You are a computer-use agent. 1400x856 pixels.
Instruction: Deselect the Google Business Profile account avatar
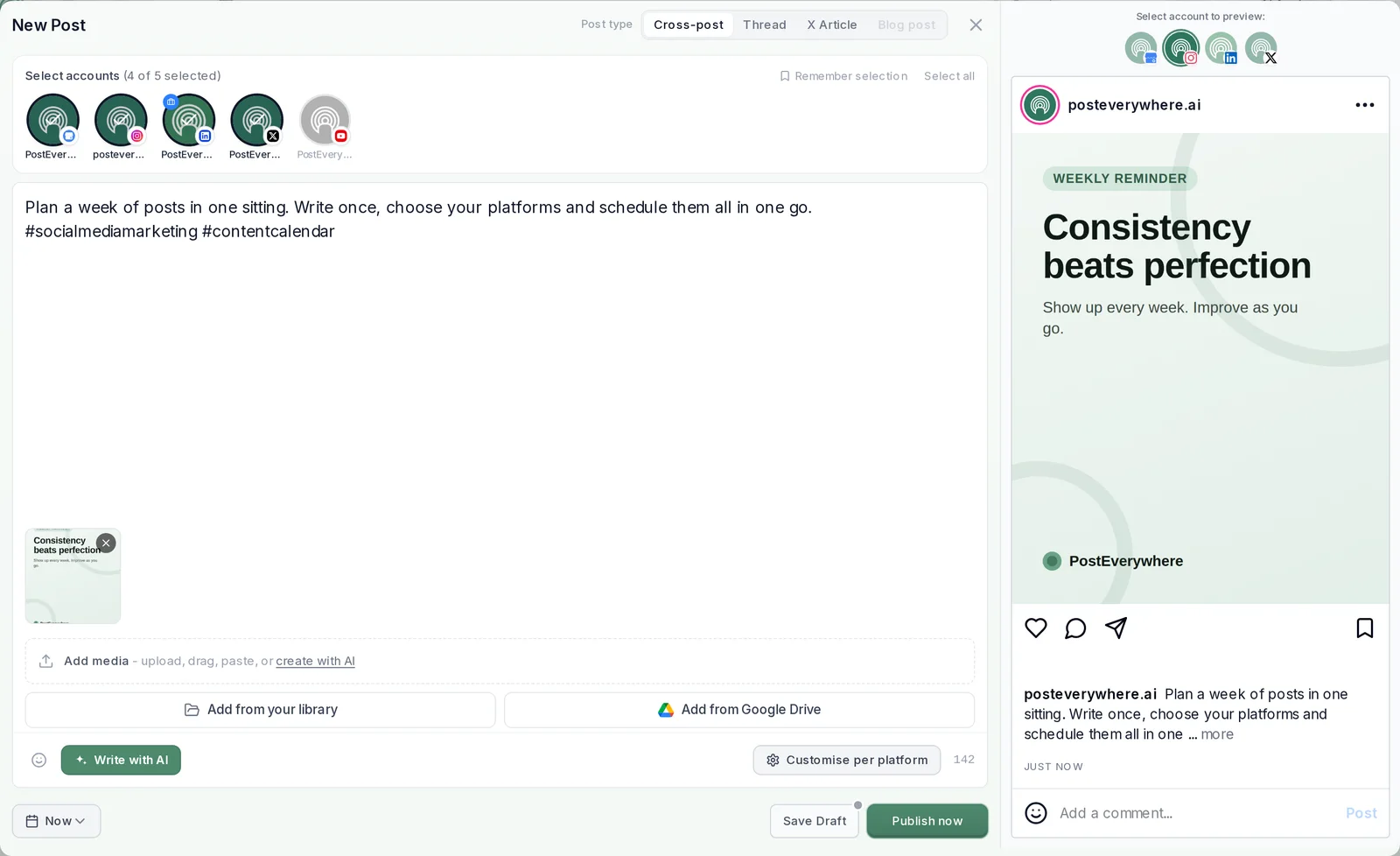pyautogui.click(x=52, y=120)
